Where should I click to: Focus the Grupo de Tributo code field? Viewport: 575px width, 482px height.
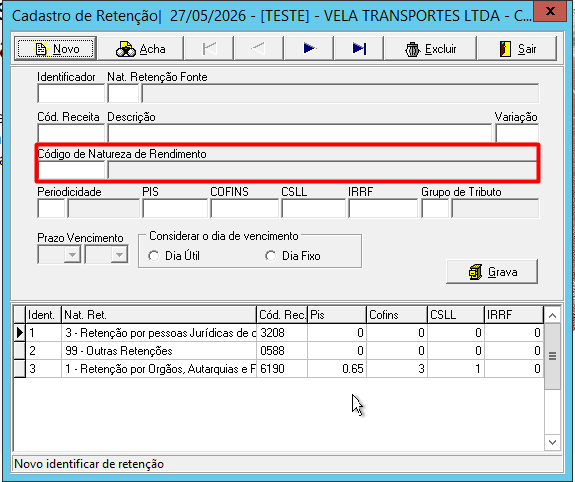435,208
